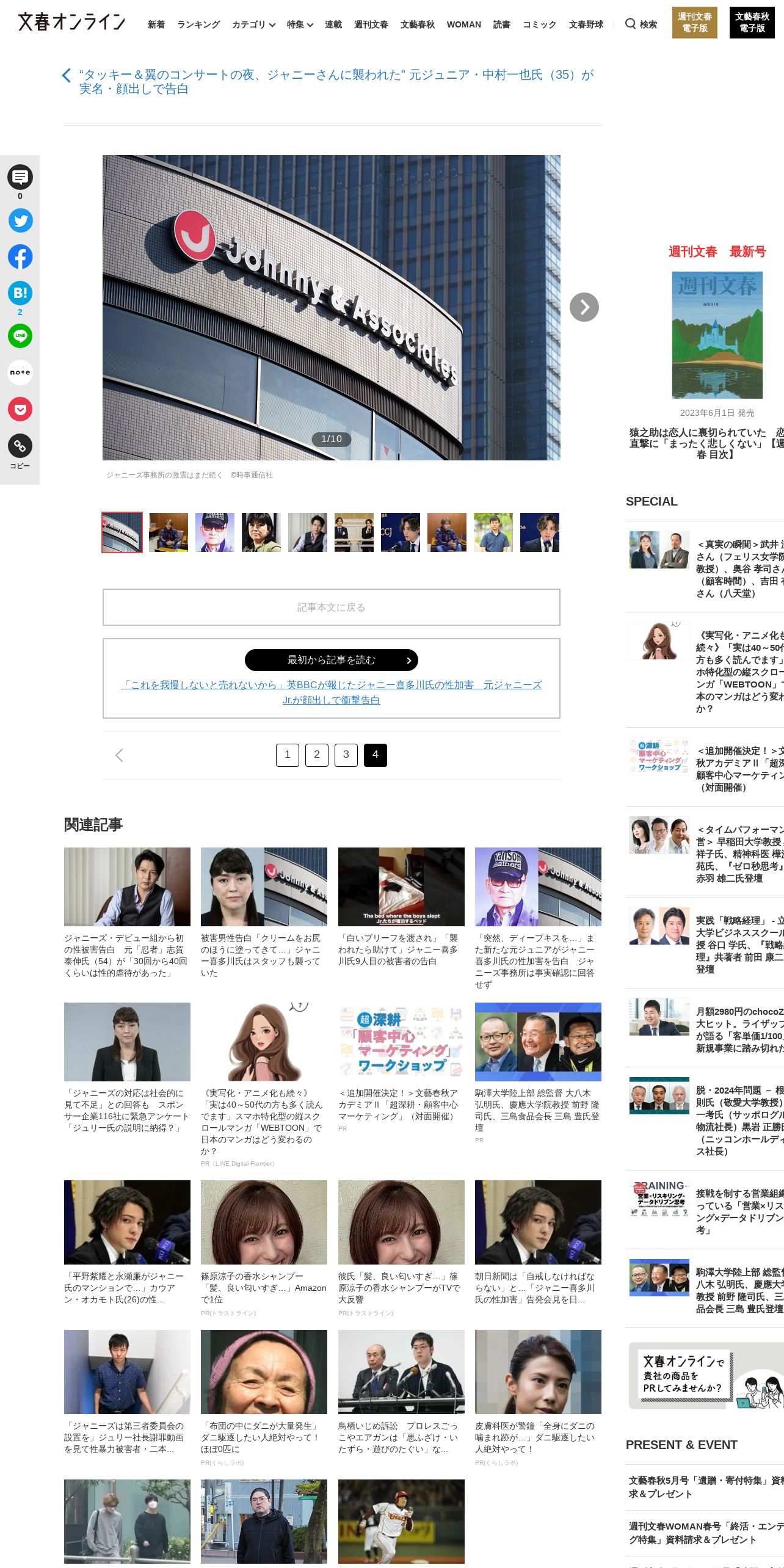Select fourth gallery thumbnail, woman in black
The image size is (784, 1568).
click(x=261, y=532)
